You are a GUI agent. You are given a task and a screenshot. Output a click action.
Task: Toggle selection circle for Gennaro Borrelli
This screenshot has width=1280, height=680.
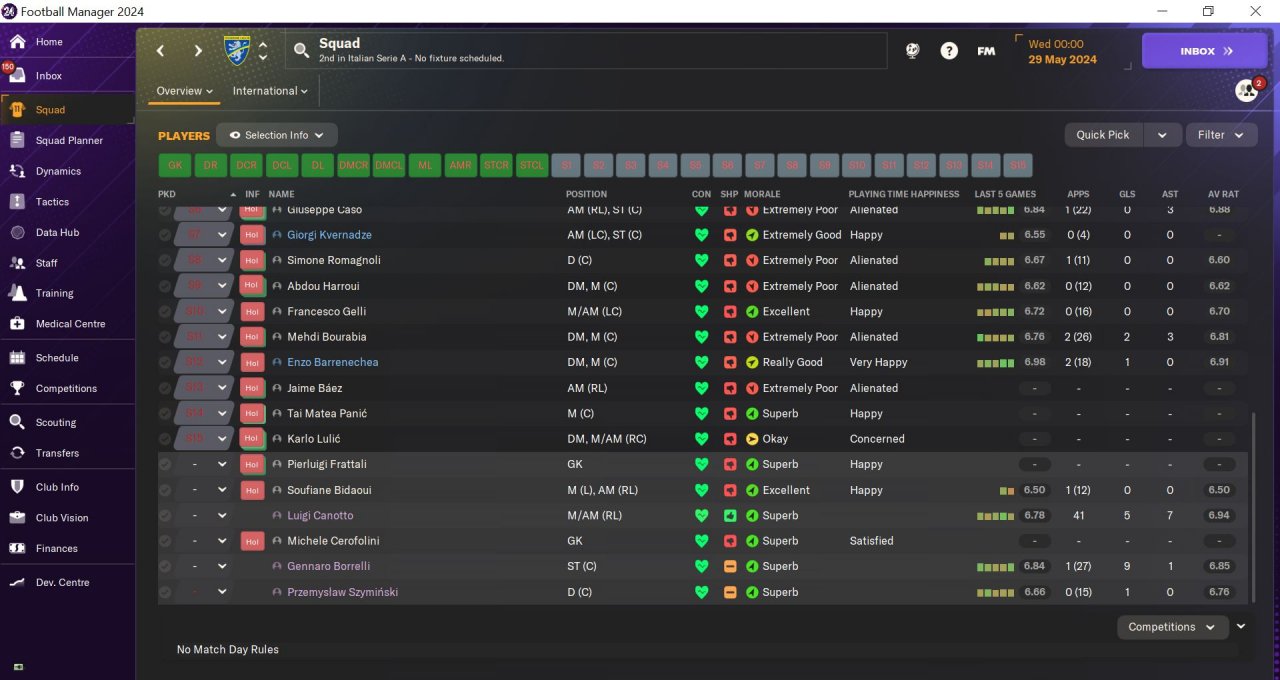pyautogui.click(x=165, y=567)
